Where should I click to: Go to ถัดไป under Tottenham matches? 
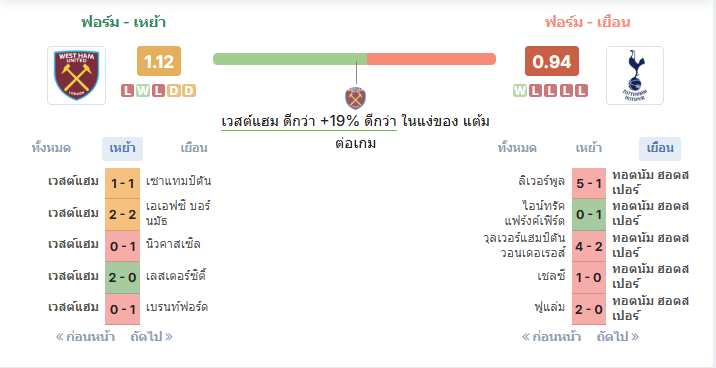[x=617, y=337]
